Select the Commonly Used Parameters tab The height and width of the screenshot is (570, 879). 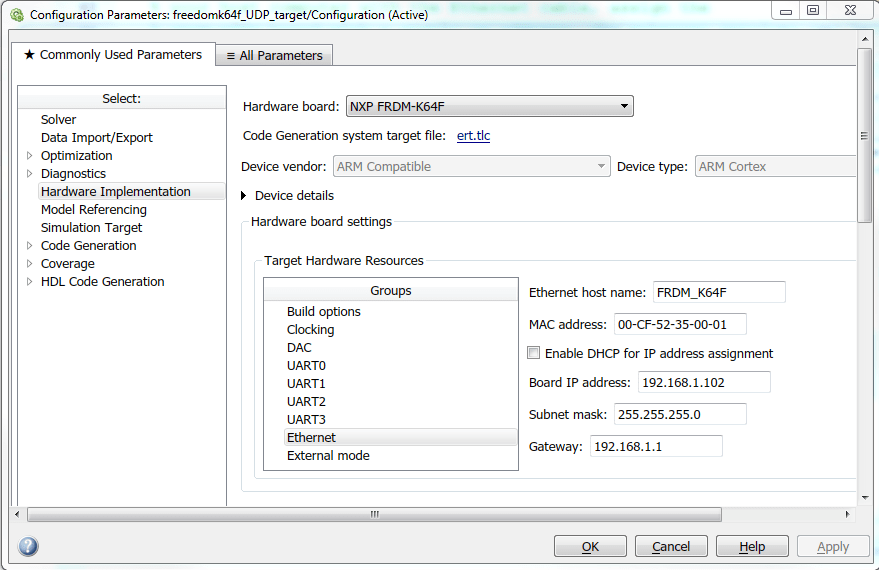coord(112,55)
